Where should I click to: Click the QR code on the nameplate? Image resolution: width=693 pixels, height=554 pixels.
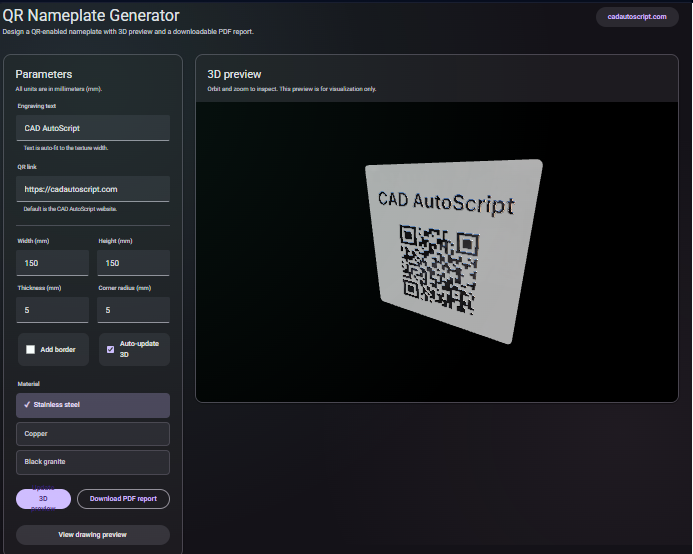pos(439,270)
